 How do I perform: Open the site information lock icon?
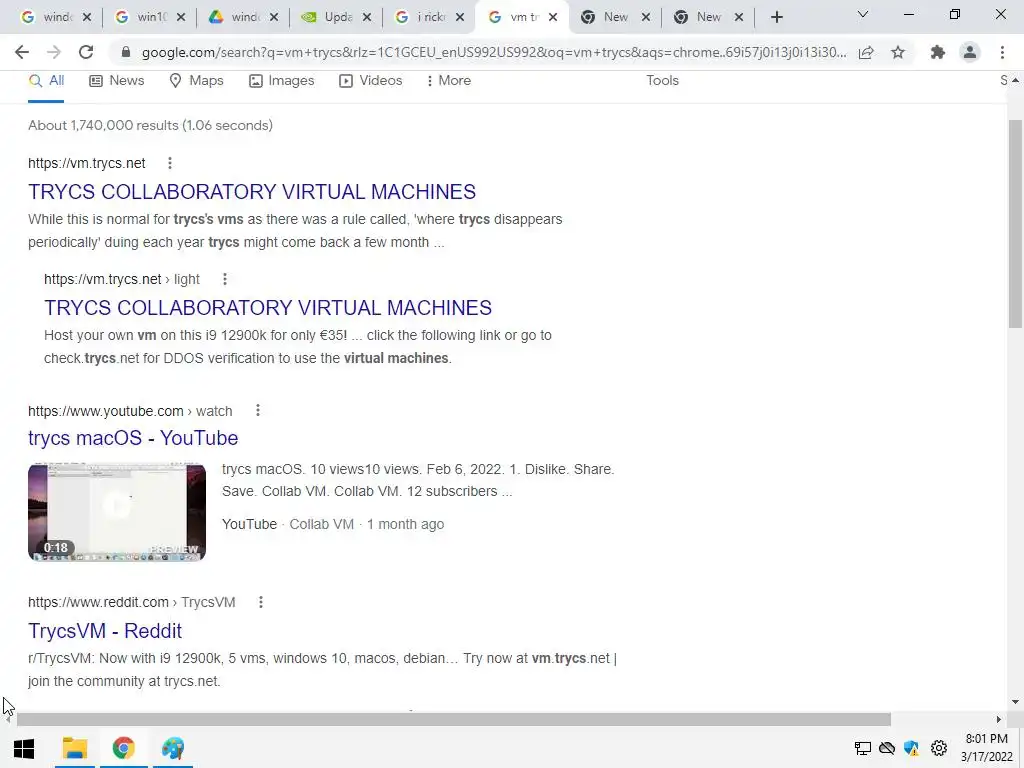pos(126,52)
